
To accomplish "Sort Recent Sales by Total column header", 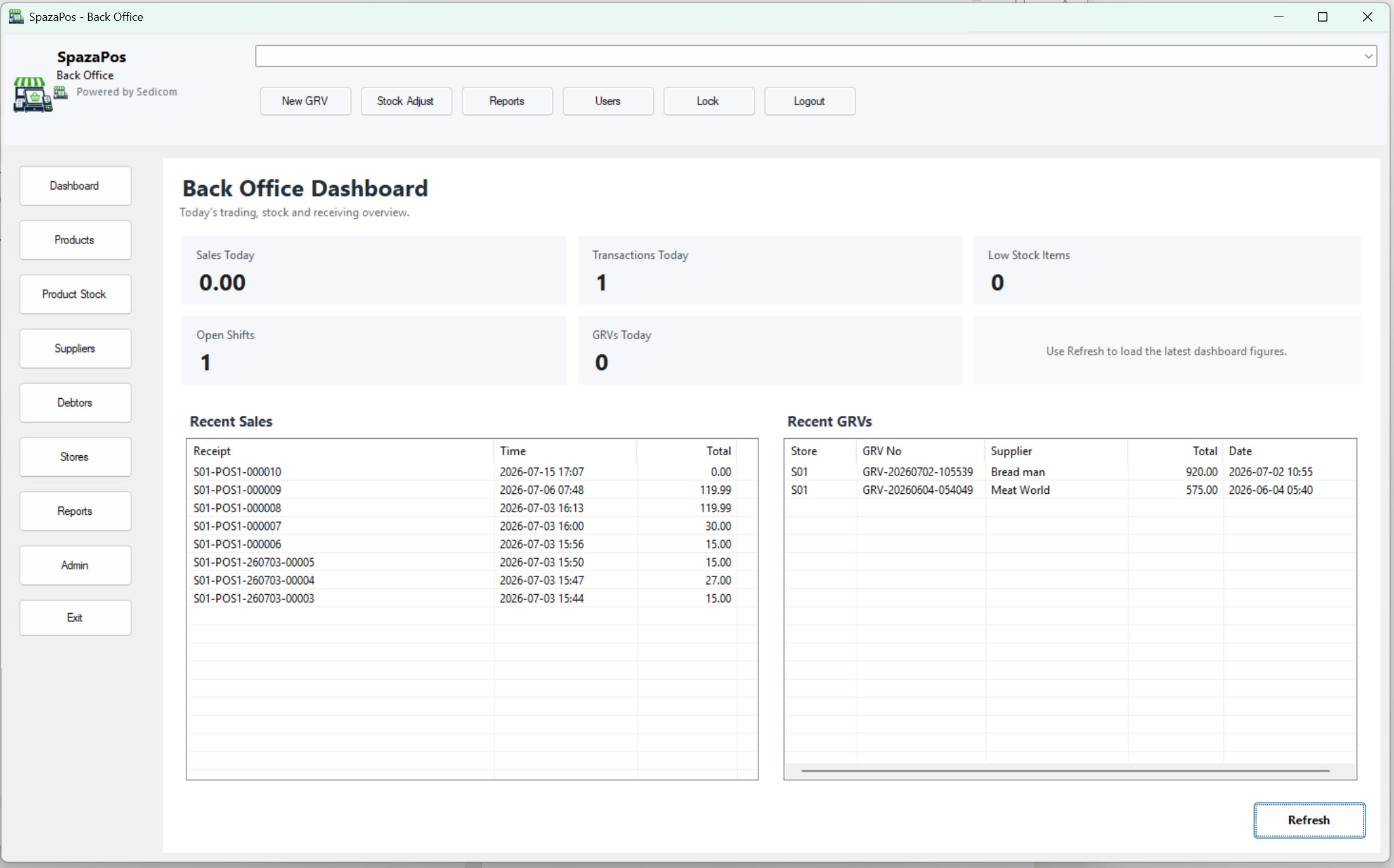I will point(687,451).
